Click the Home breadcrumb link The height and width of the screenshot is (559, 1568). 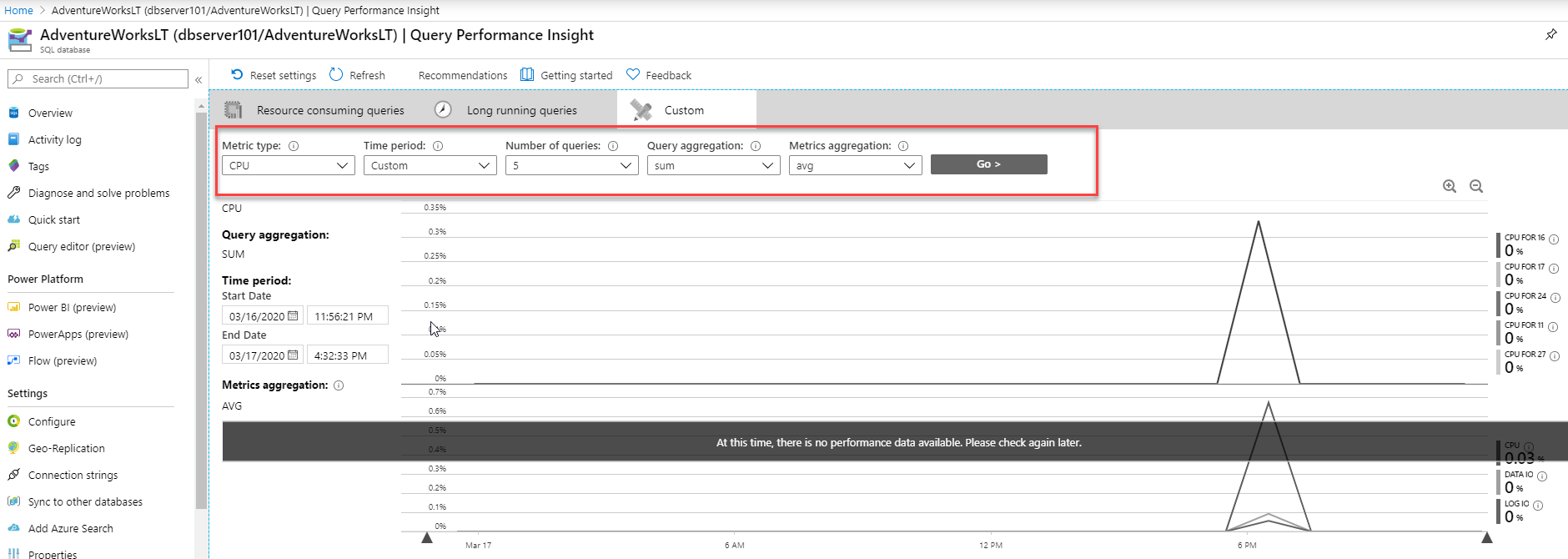pos(18,10)
